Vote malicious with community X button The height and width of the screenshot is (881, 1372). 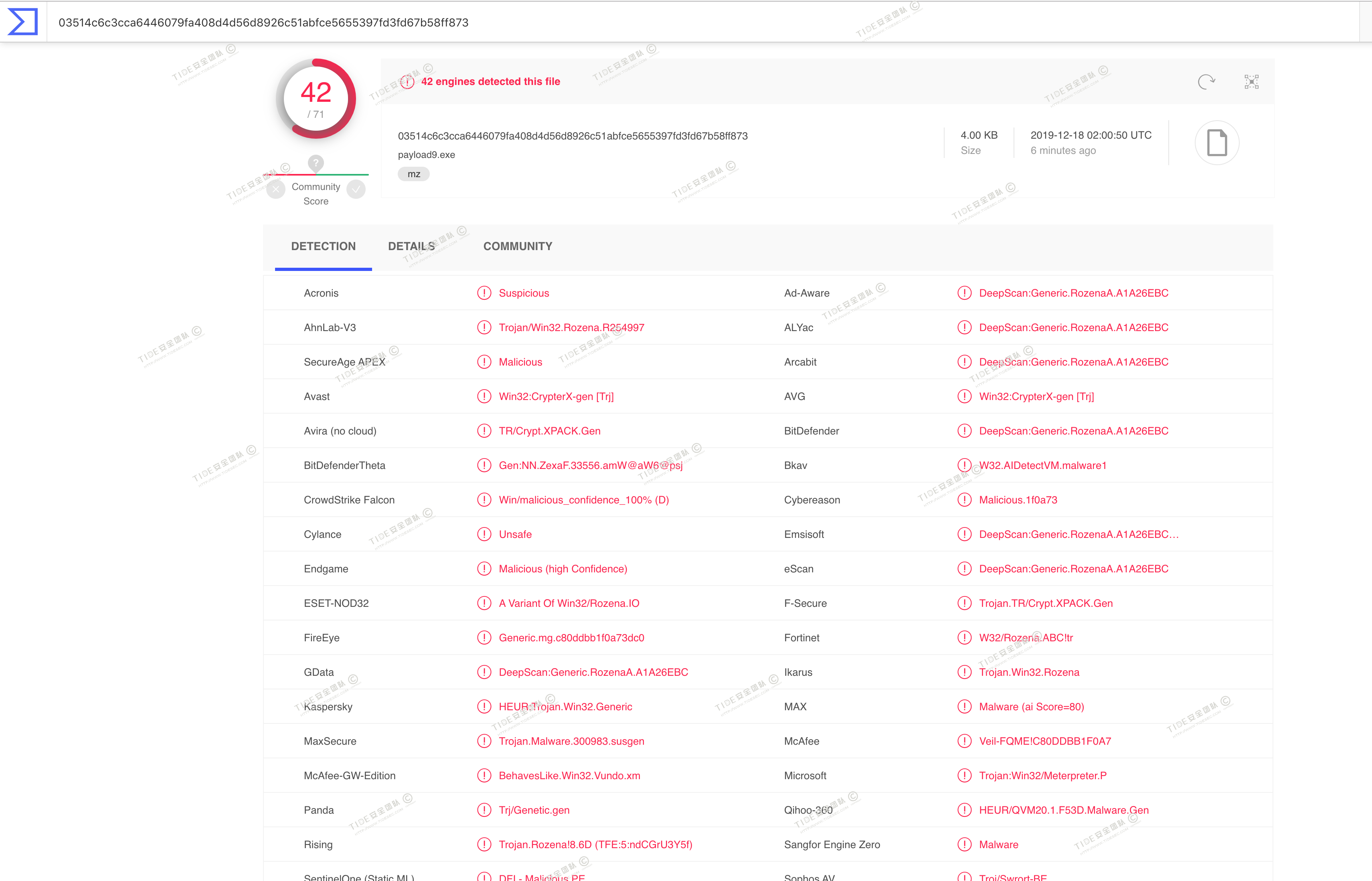[x=276, y=189]
